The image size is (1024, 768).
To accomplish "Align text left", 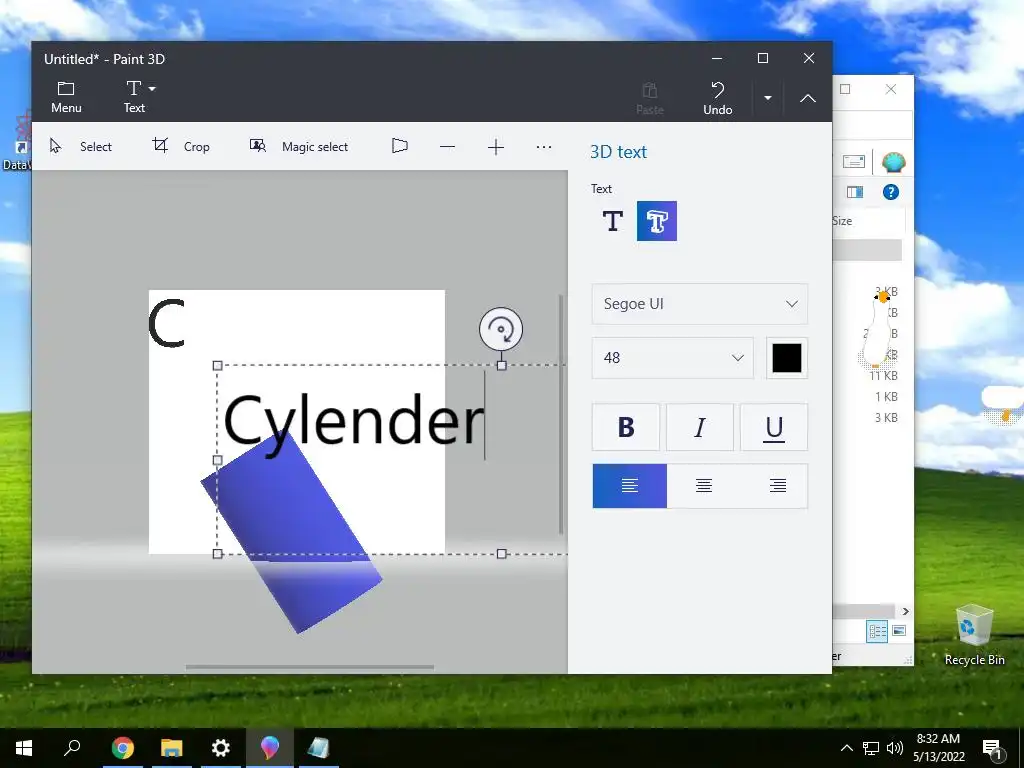I will [630, 486].
